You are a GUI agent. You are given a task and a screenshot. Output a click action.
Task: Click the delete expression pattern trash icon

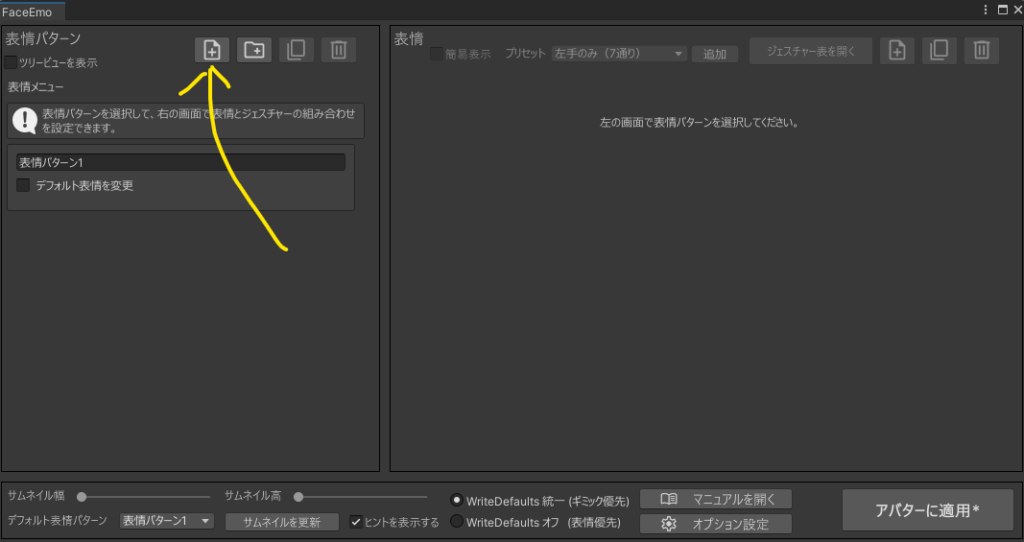pos(339,50)
